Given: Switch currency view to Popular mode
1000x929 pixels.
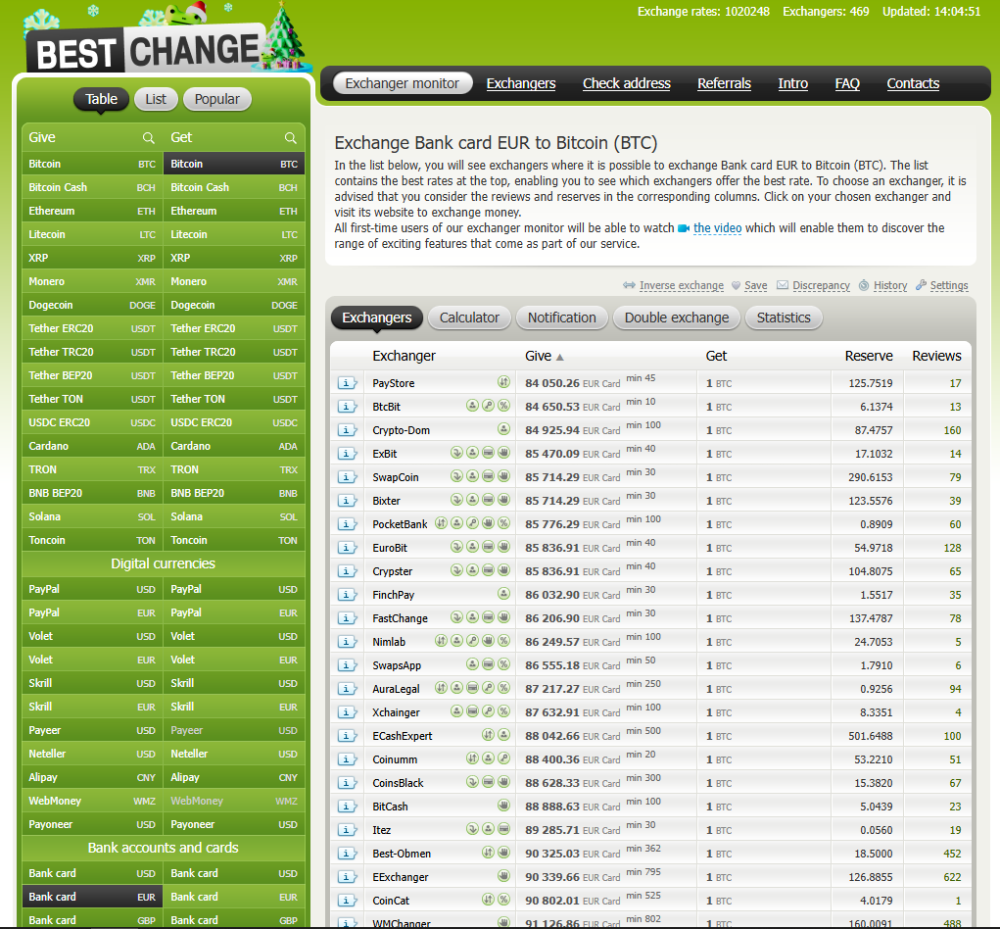Looking at the screenshot, I should coord(217,99).
